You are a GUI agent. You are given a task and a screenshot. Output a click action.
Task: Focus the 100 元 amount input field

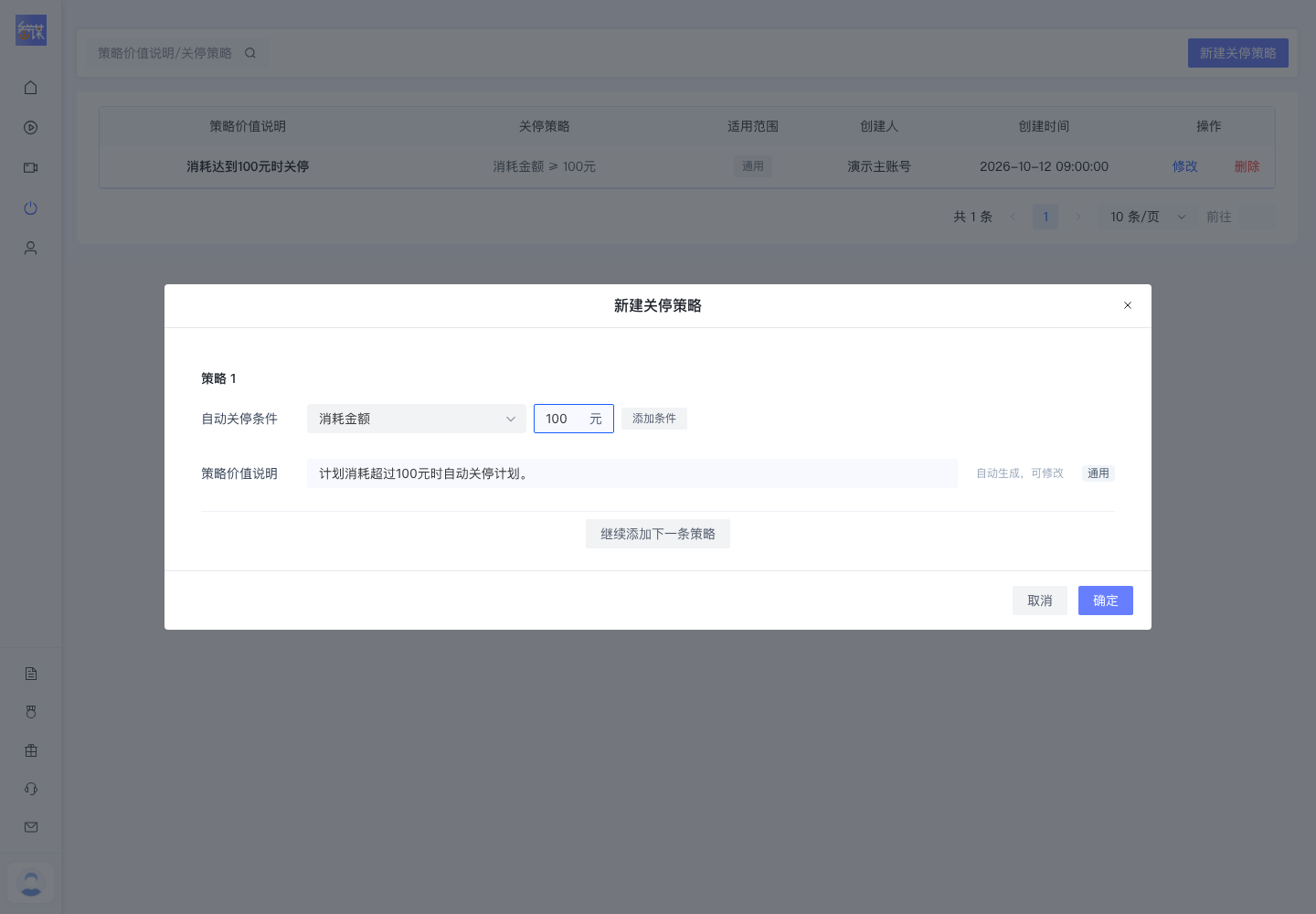click(574, 419)
